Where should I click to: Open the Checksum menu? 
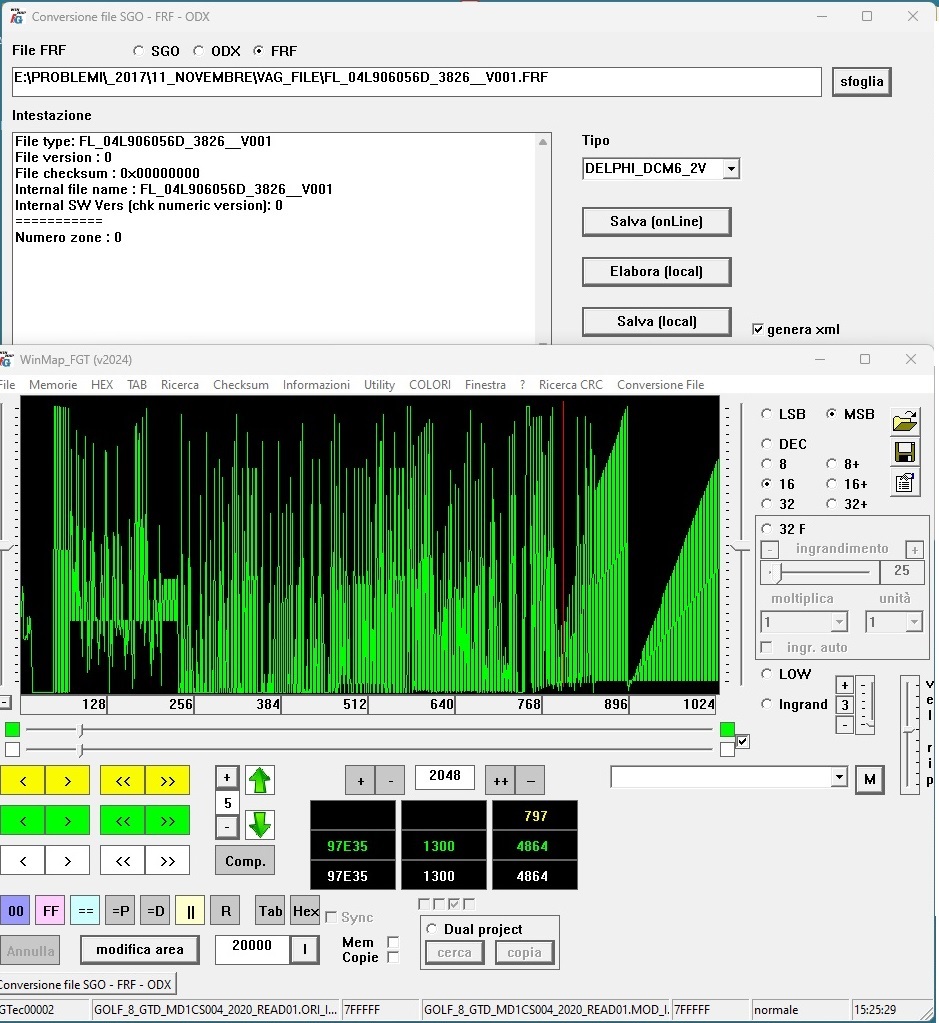(x=240, y=385)
